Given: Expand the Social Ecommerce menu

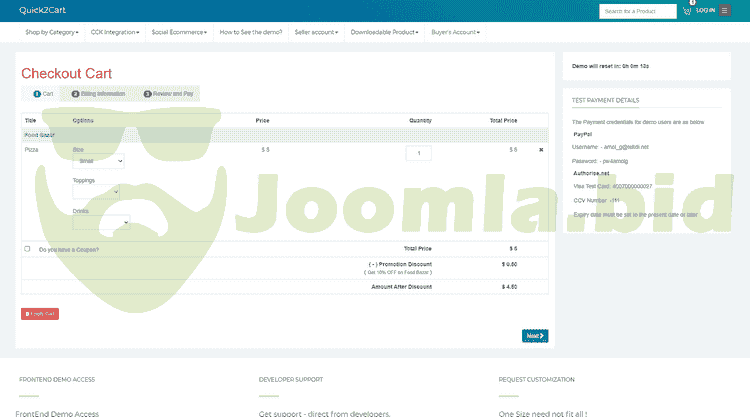Looking at the screenshot, I should click(180, 32).
